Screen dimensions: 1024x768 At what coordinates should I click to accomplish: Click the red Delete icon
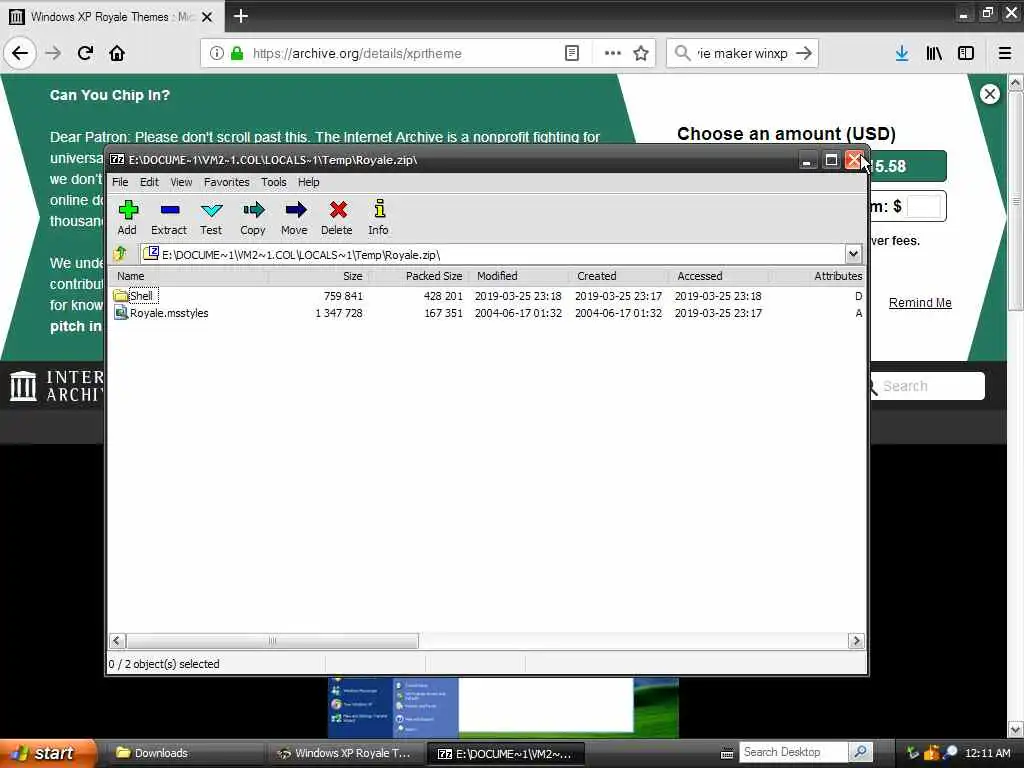(x=337, y=217)
